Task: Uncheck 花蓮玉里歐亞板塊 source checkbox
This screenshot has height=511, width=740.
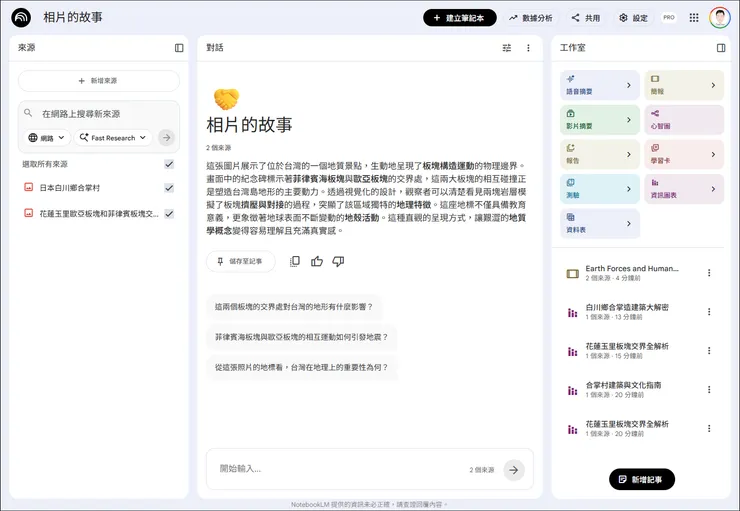Action: (169, 214)
